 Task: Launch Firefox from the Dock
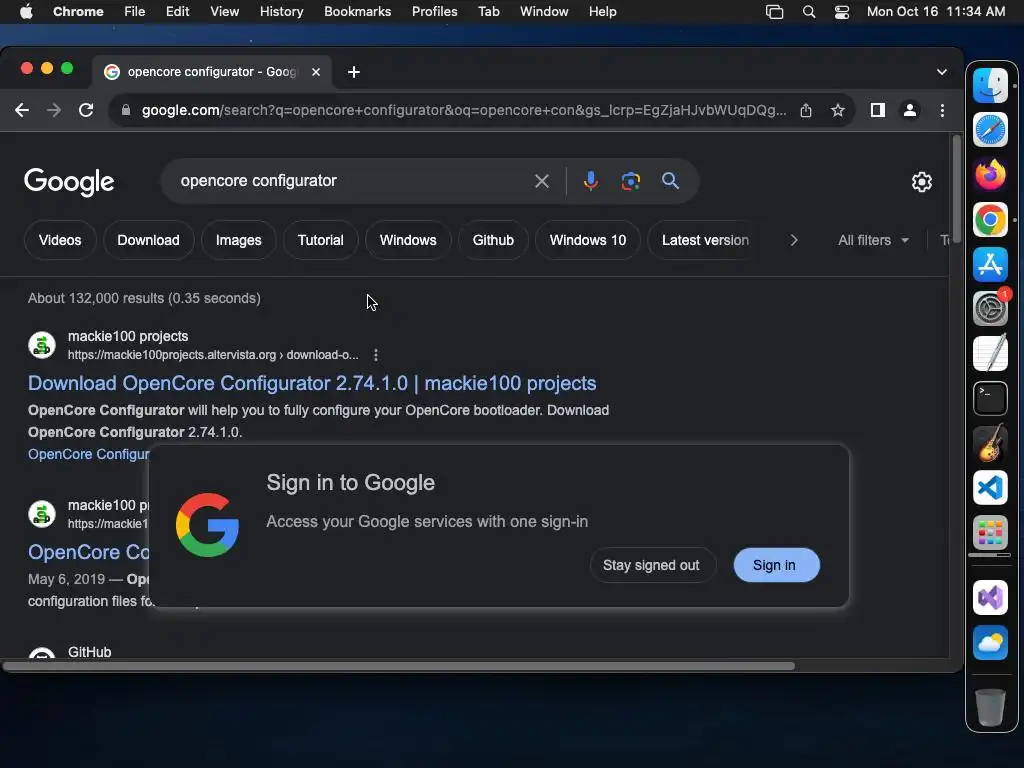point(990,174)
